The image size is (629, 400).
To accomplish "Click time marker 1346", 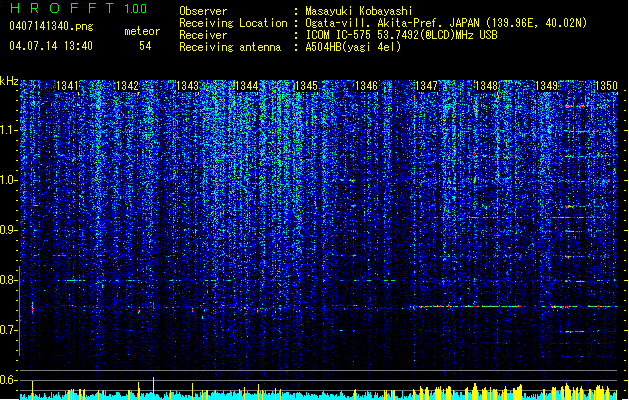I will (367, 86).
